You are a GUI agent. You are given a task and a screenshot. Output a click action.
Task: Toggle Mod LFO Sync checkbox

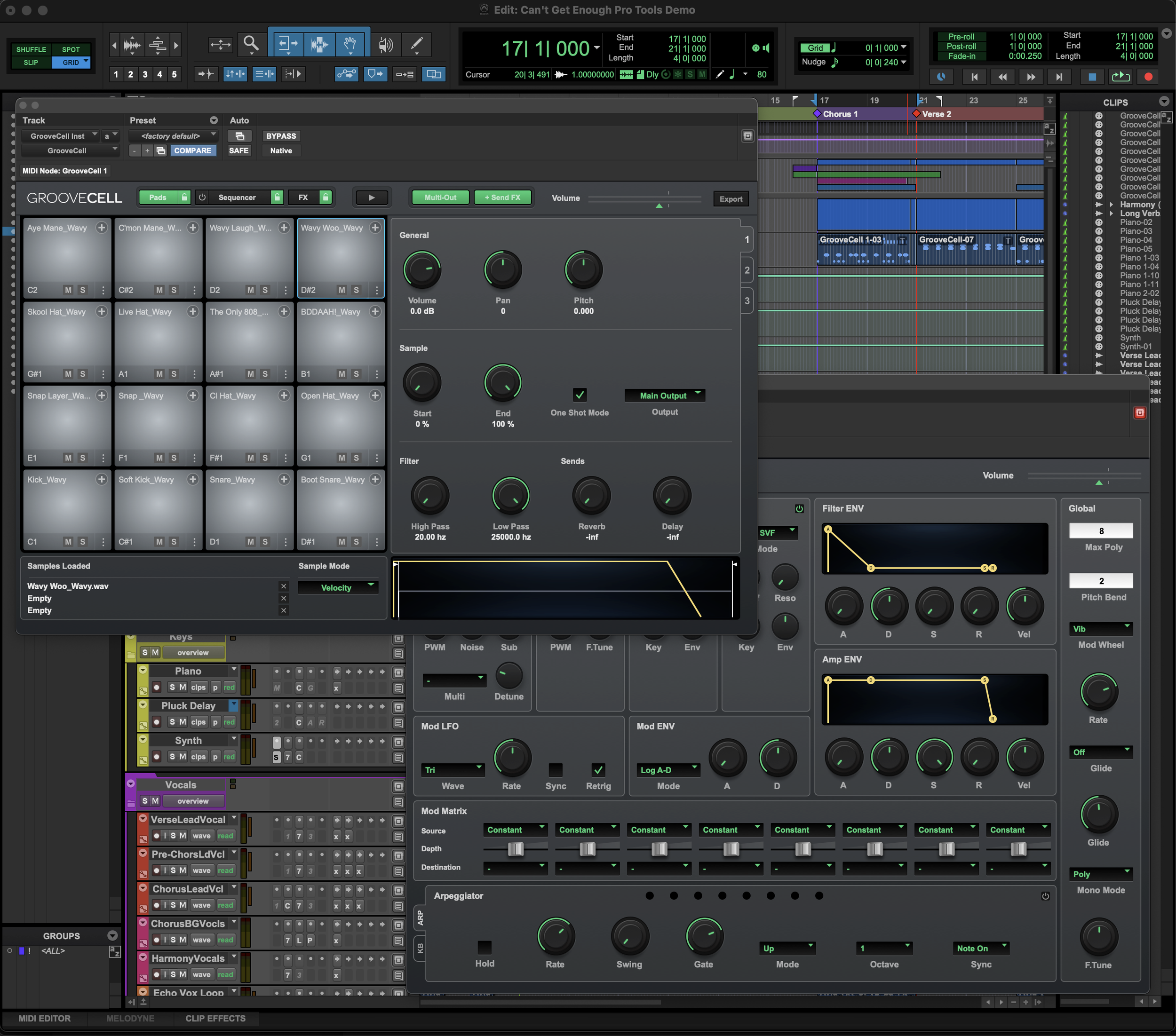(556, 770)
